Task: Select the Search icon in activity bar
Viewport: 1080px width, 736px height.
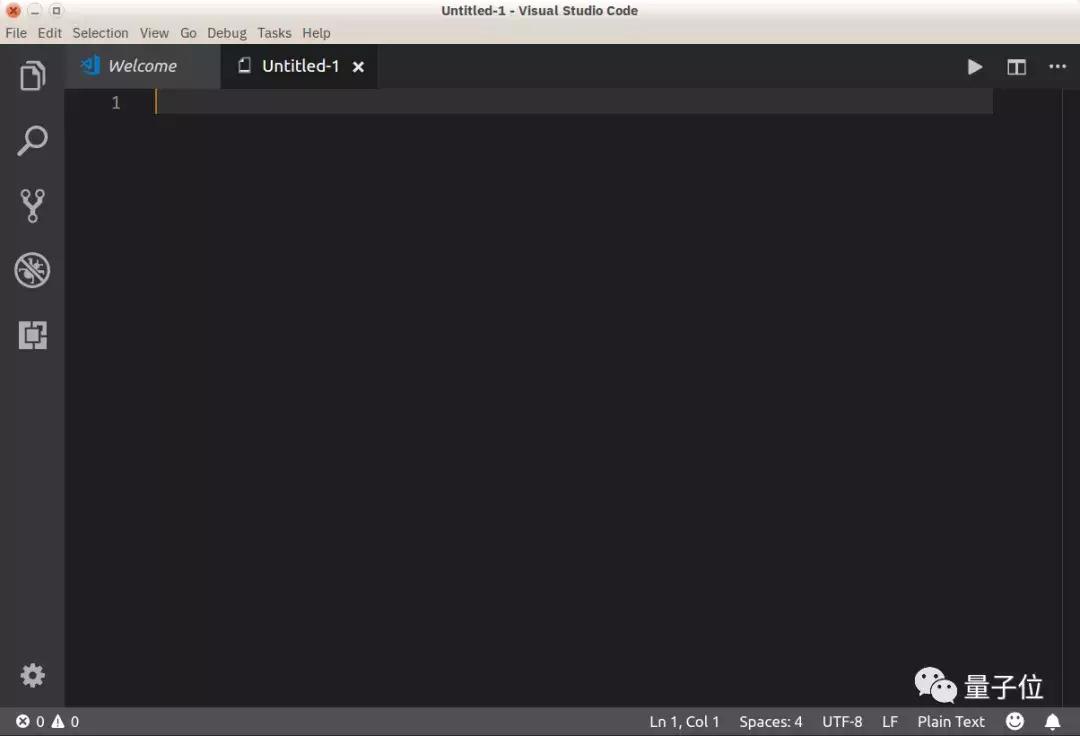Action: click(33, 141)
